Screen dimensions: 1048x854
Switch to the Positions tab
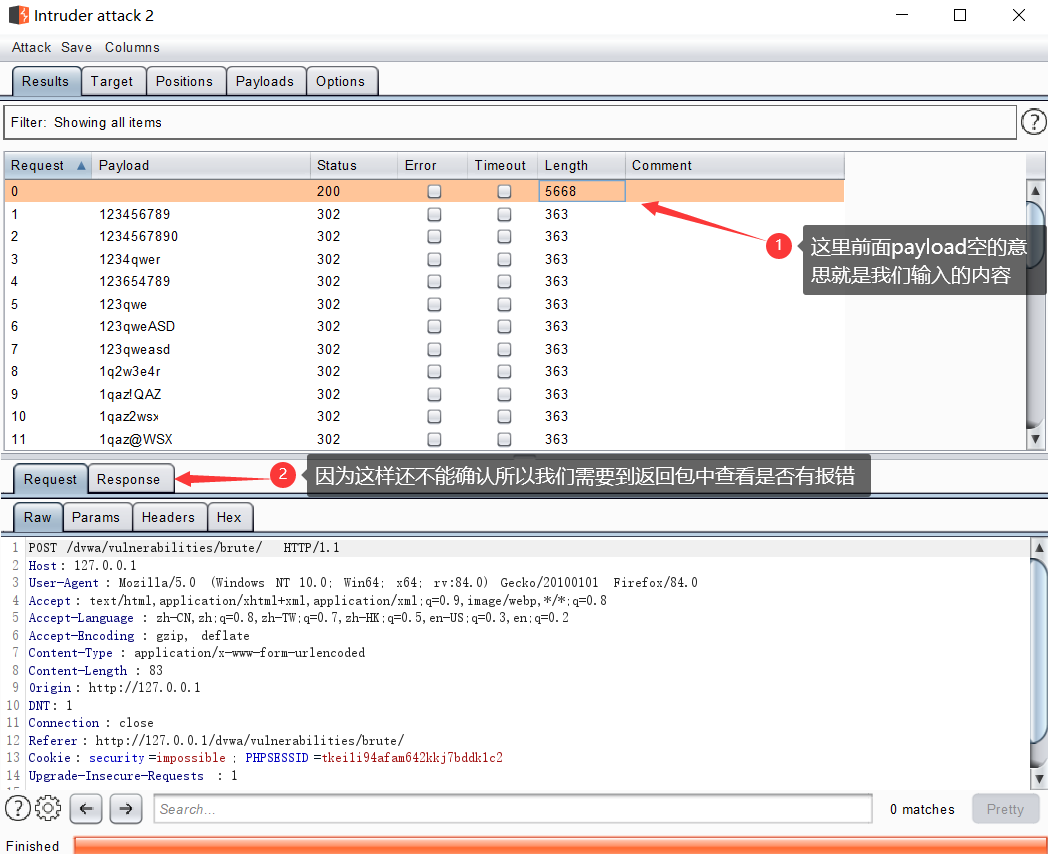click(x=185, y=82)
